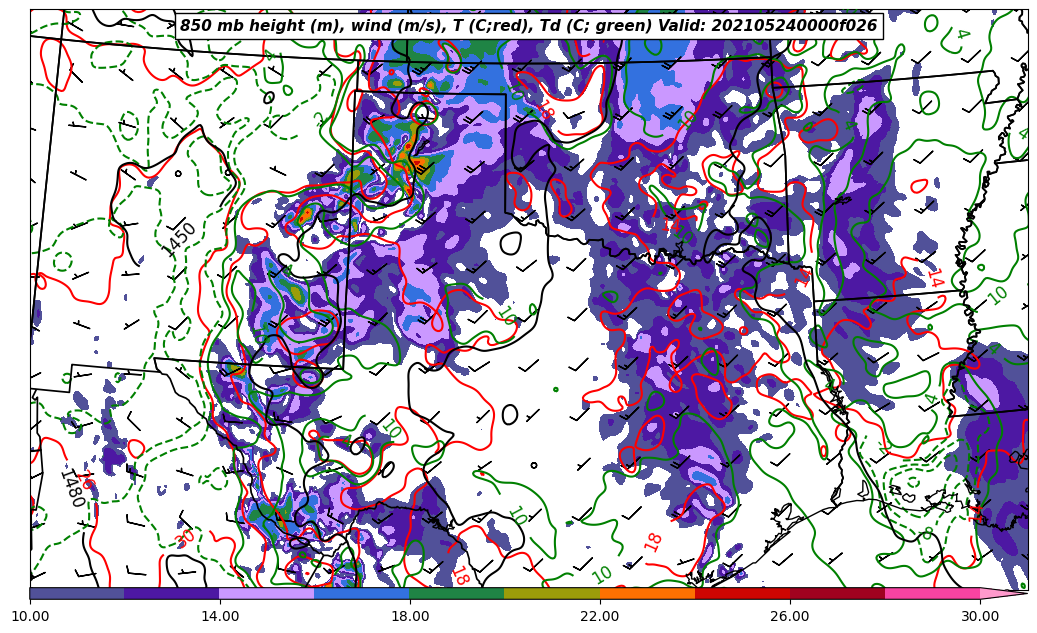Viewport: 1037px width, 633px height.
Task: Select the light purple 14–16 colorbar segment
Action: pos(267,593)
